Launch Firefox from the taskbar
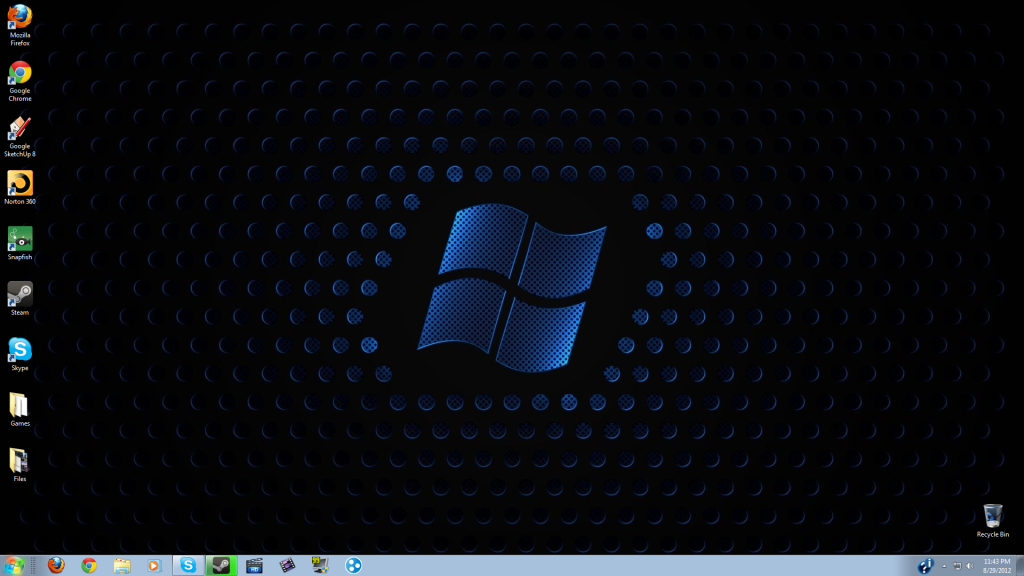The width and height of the screenshot is (1024, 576). (x=56, y=566)
